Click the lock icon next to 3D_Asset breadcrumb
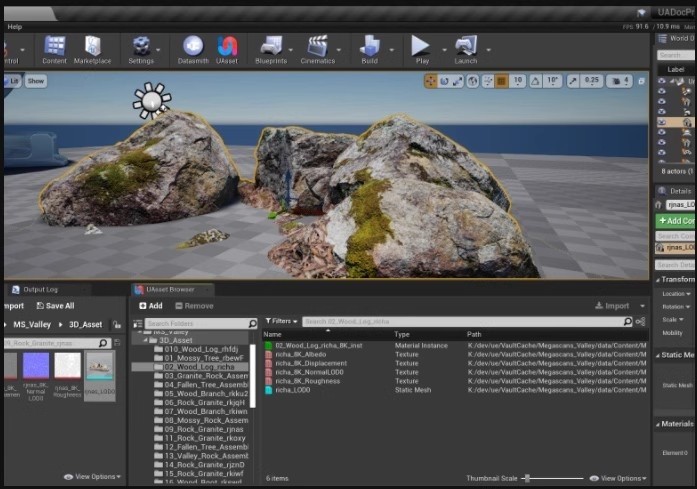 [117, 325]
